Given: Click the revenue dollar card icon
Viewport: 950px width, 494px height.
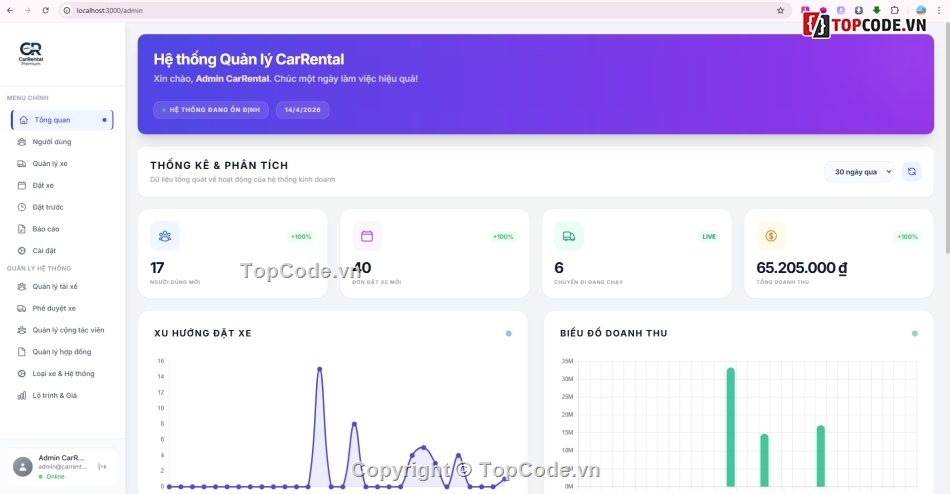Looking at the screenshot, I should point(771,236).
